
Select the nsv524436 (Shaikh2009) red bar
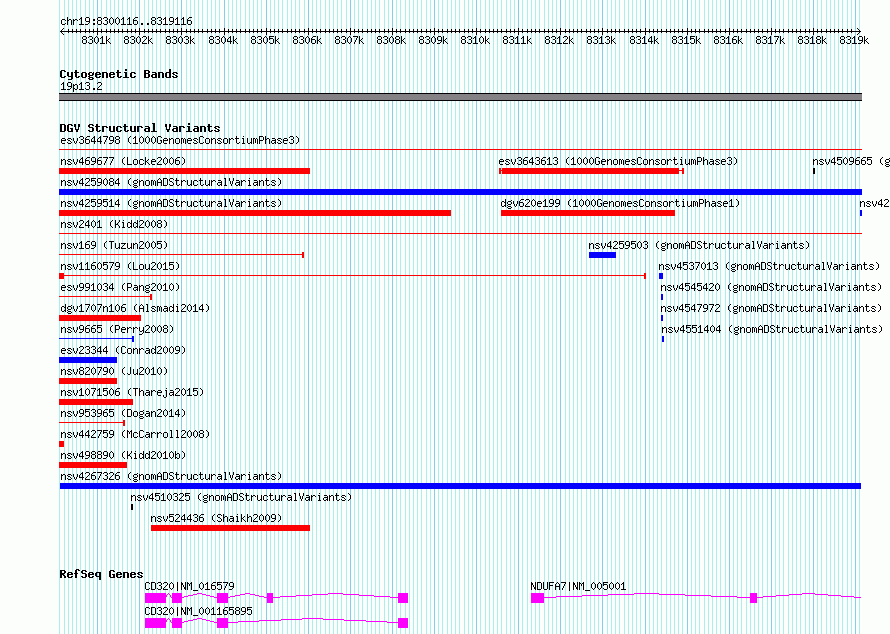pos(230,528)
